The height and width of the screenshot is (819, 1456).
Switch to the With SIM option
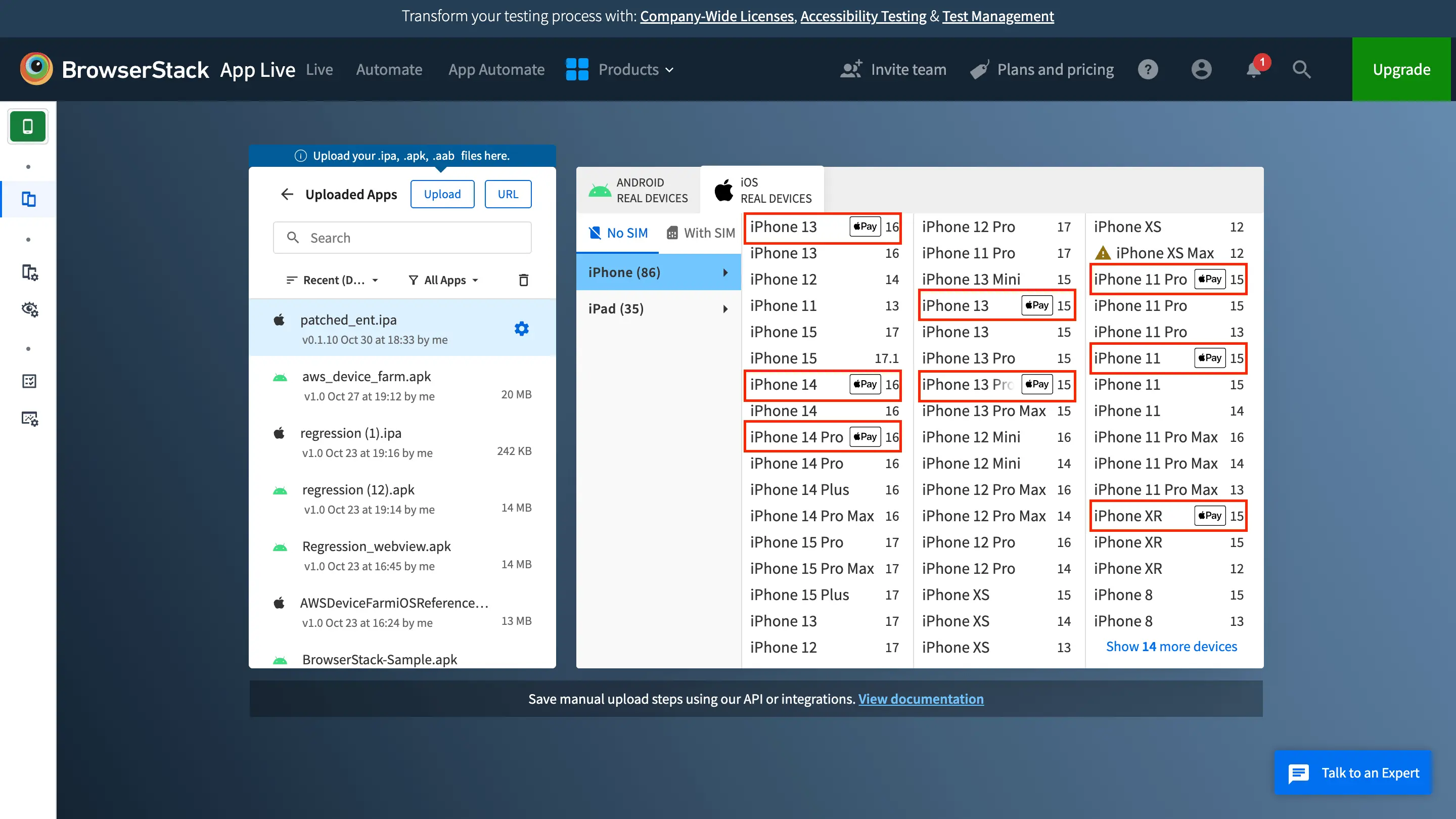701,233
